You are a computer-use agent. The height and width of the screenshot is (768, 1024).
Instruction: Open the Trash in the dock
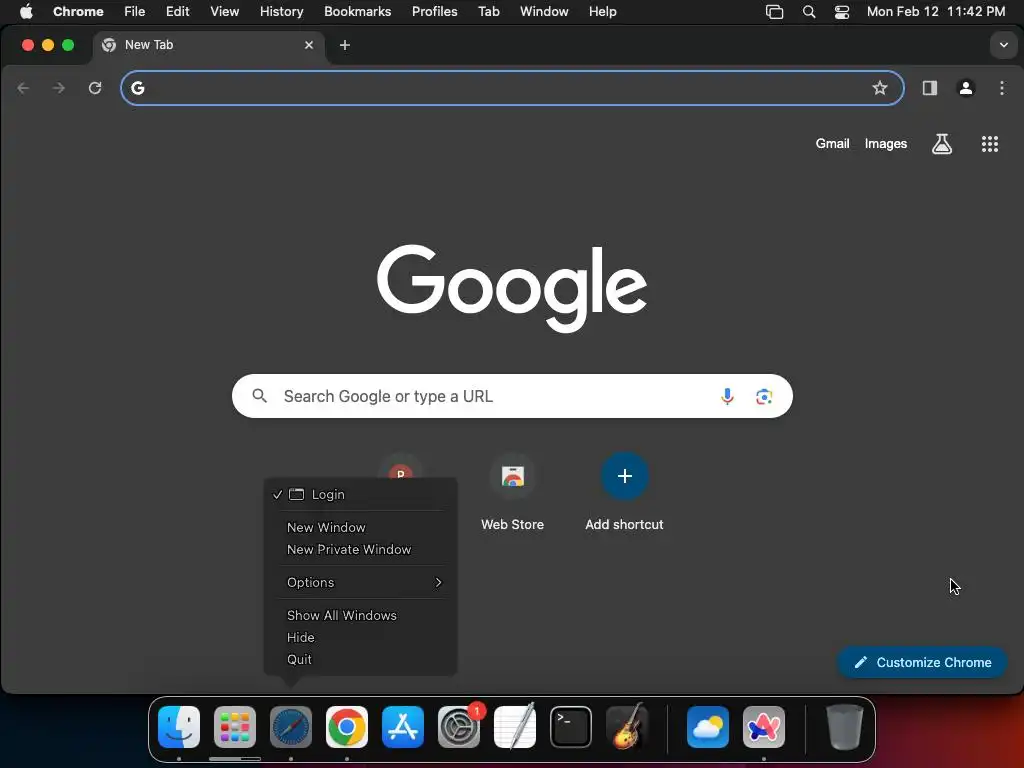click(x=845, y=727)
